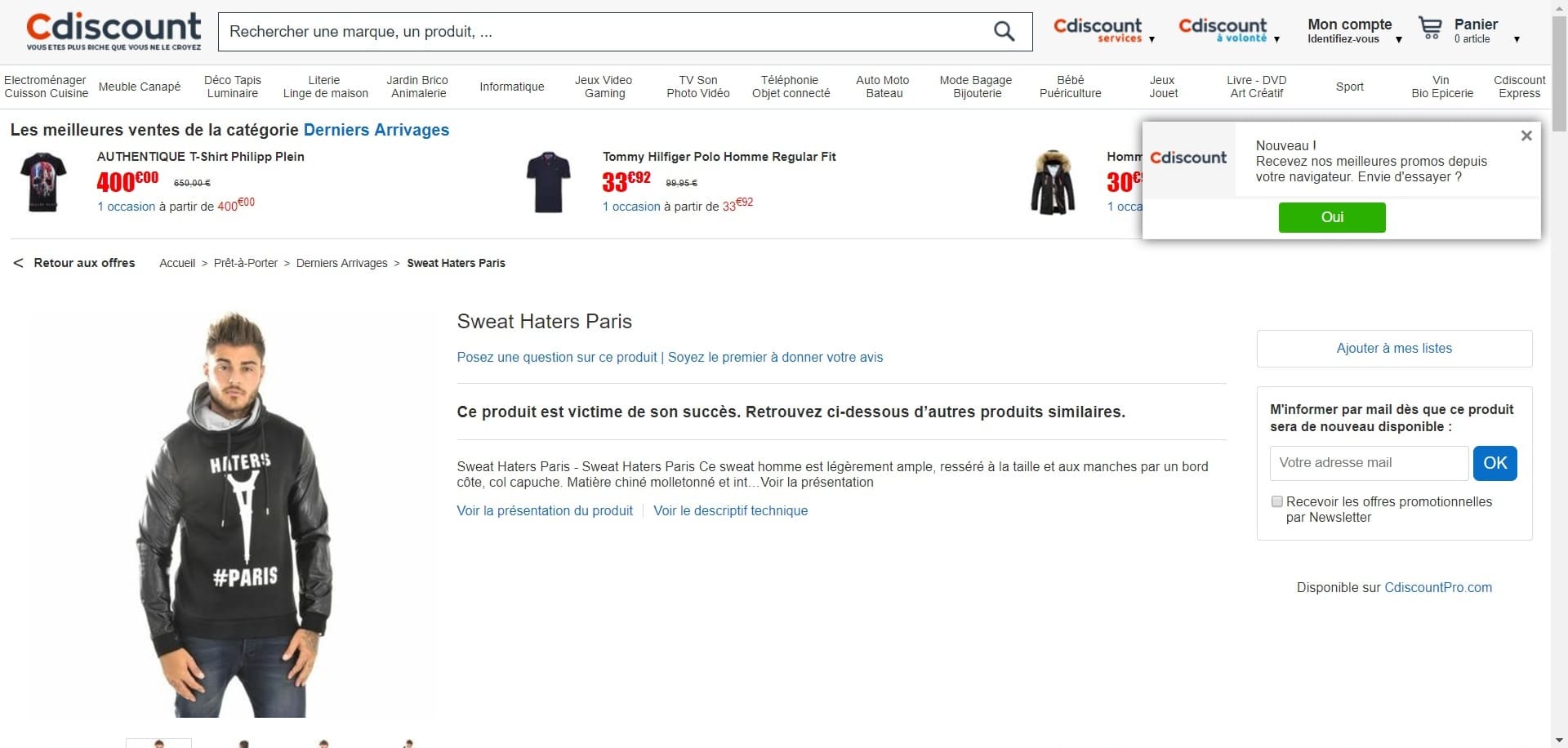Open the Voir le descriptif technique link
Image resolution: width=1568 pixels, height=748 pixels.
pyautogui.click(x=730, y=511)
